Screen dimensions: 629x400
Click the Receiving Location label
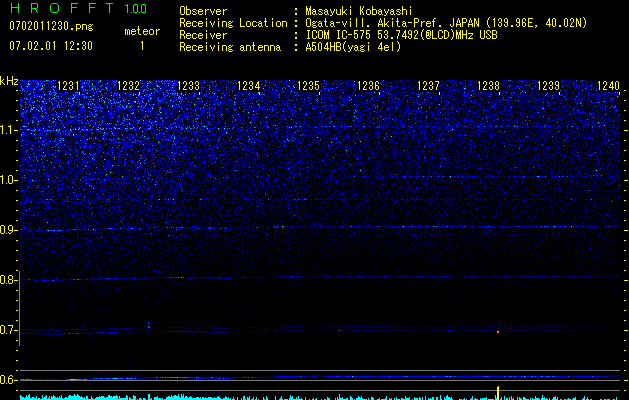click(233, 23)
